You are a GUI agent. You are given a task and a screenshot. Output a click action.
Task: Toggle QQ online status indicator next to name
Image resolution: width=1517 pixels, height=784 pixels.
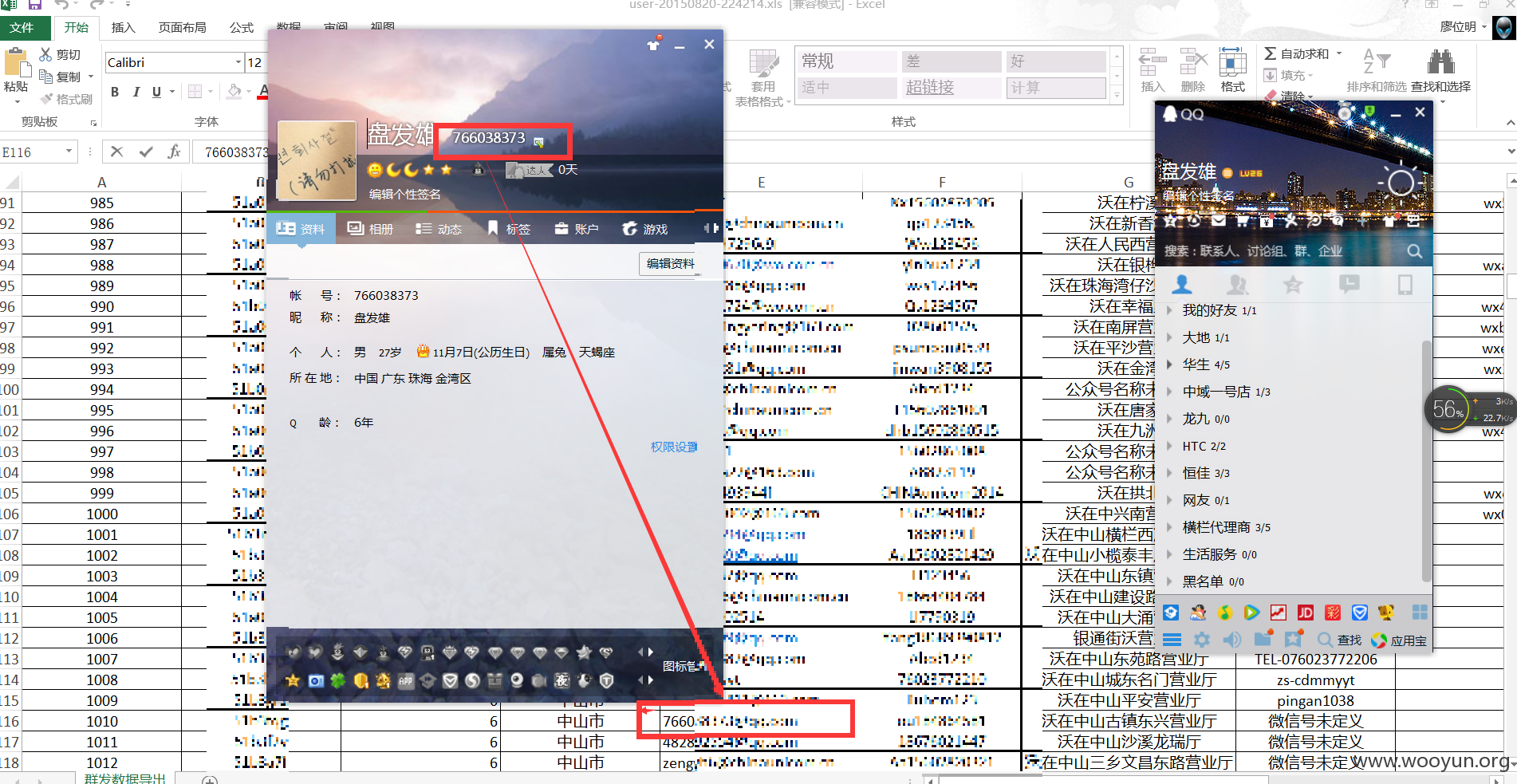(x=1227, y=173)
